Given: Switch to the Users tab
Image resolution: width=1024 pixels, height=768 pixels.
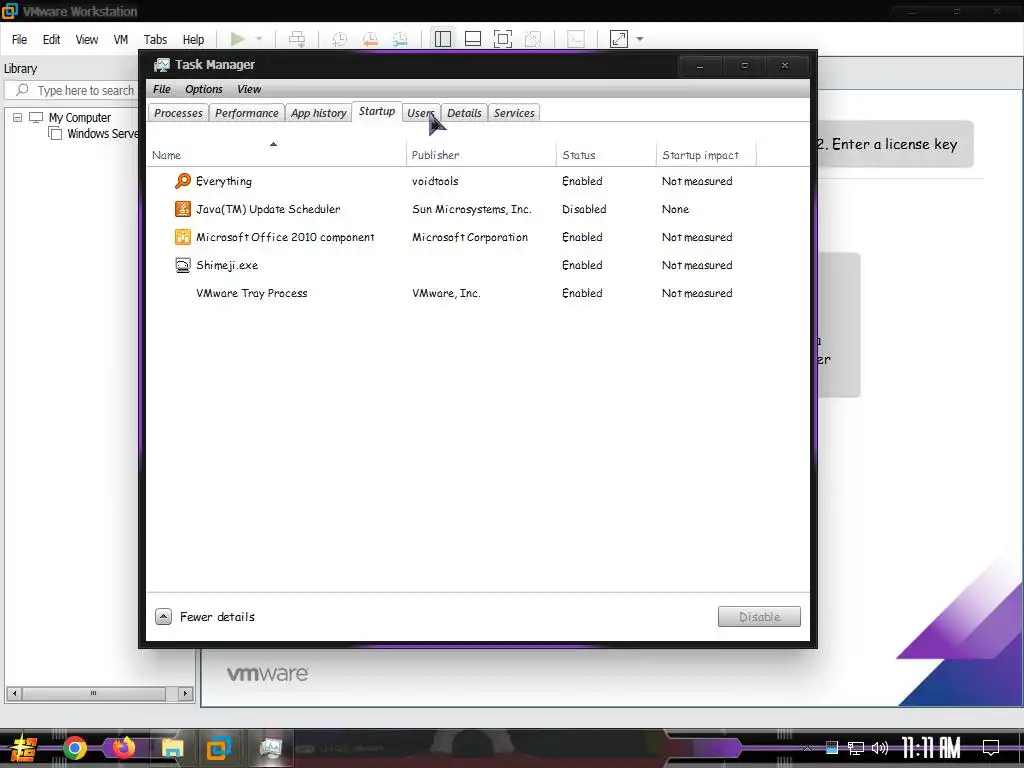Looking at the screenshot, I should pyautogui.click(x=421, y=113).
